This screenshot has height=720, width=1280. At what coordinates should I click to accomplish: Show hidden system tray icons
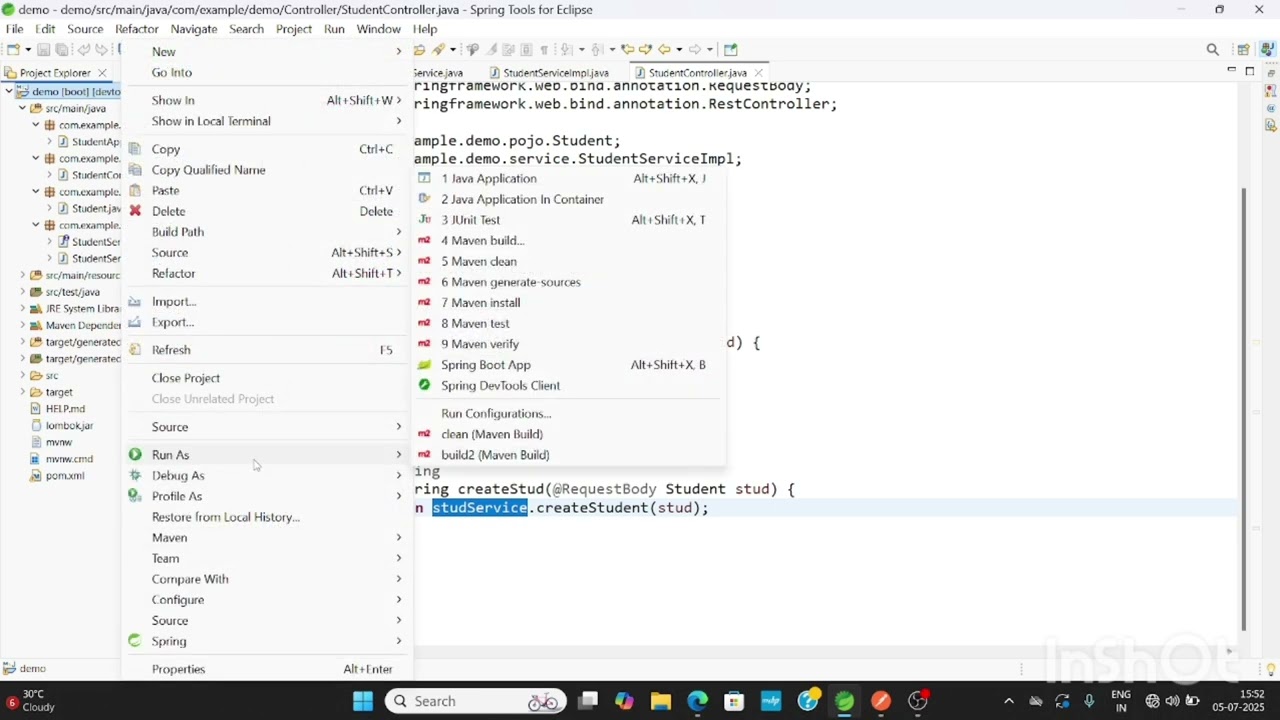pos(1008,701)
